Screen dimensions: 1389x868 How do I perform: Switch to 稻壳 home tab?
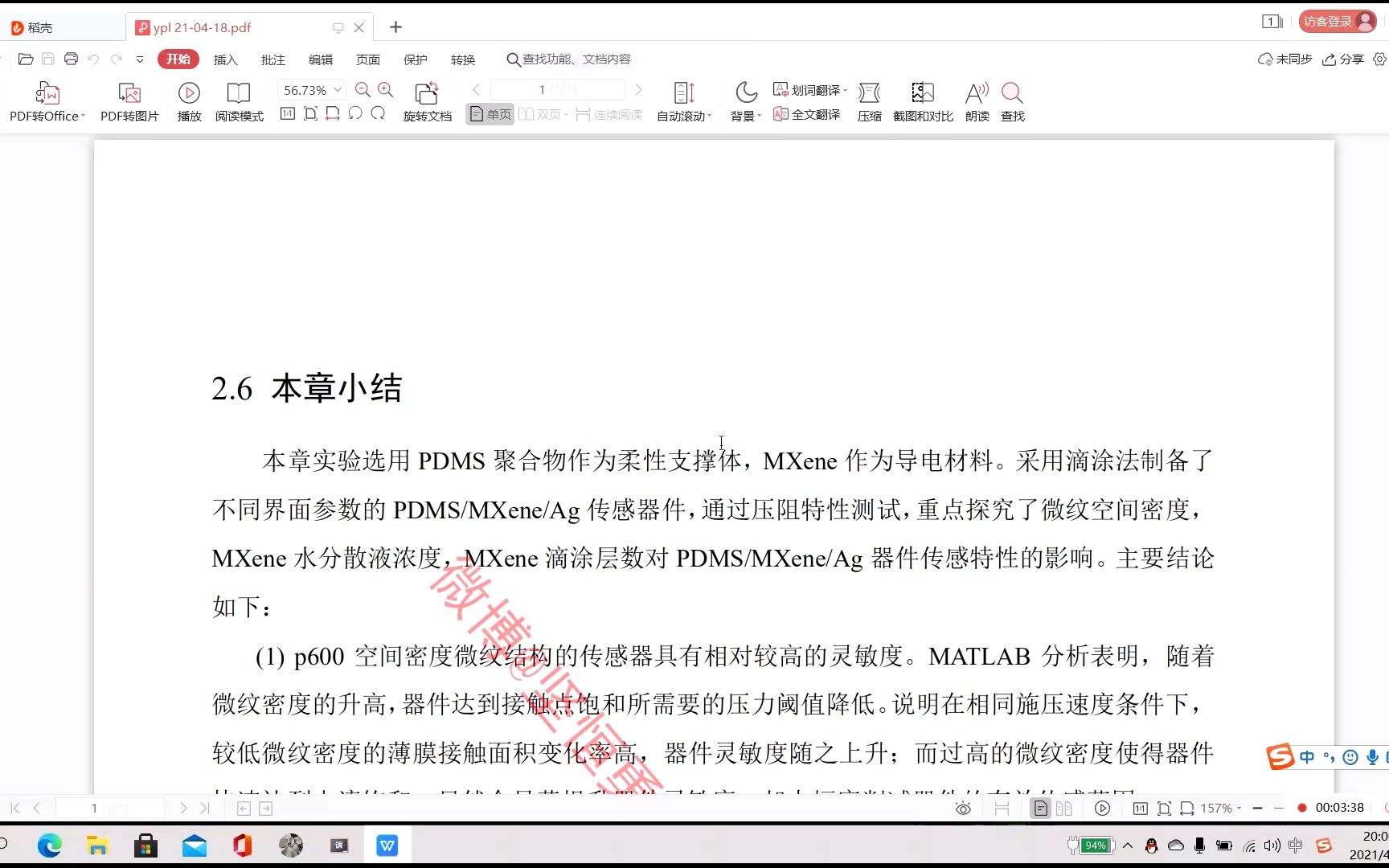(61, 27)
